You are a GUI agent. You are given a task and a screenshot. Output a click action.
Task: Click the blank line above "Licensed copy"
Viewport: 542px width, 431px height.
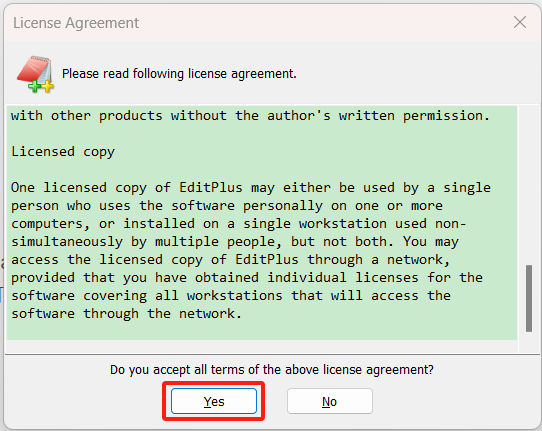pyautogui.click(x=262, y=133)
